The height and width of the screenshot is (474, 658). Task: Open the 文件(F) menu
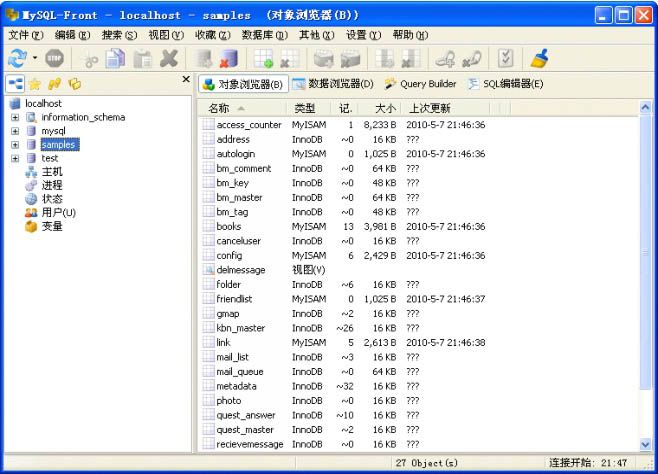[26, 35]
